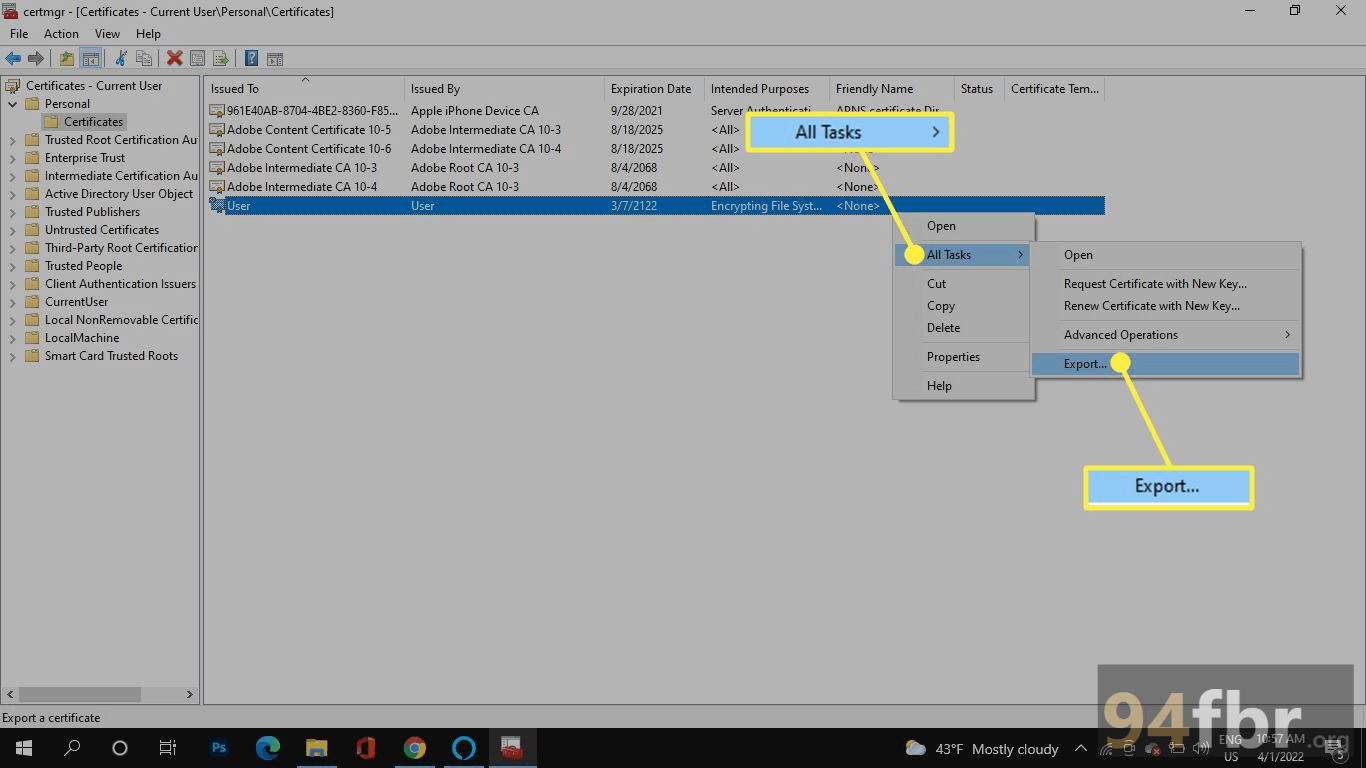Click the Office icon on the taskbar
The image size is (1366, 768).
[366, 748]
